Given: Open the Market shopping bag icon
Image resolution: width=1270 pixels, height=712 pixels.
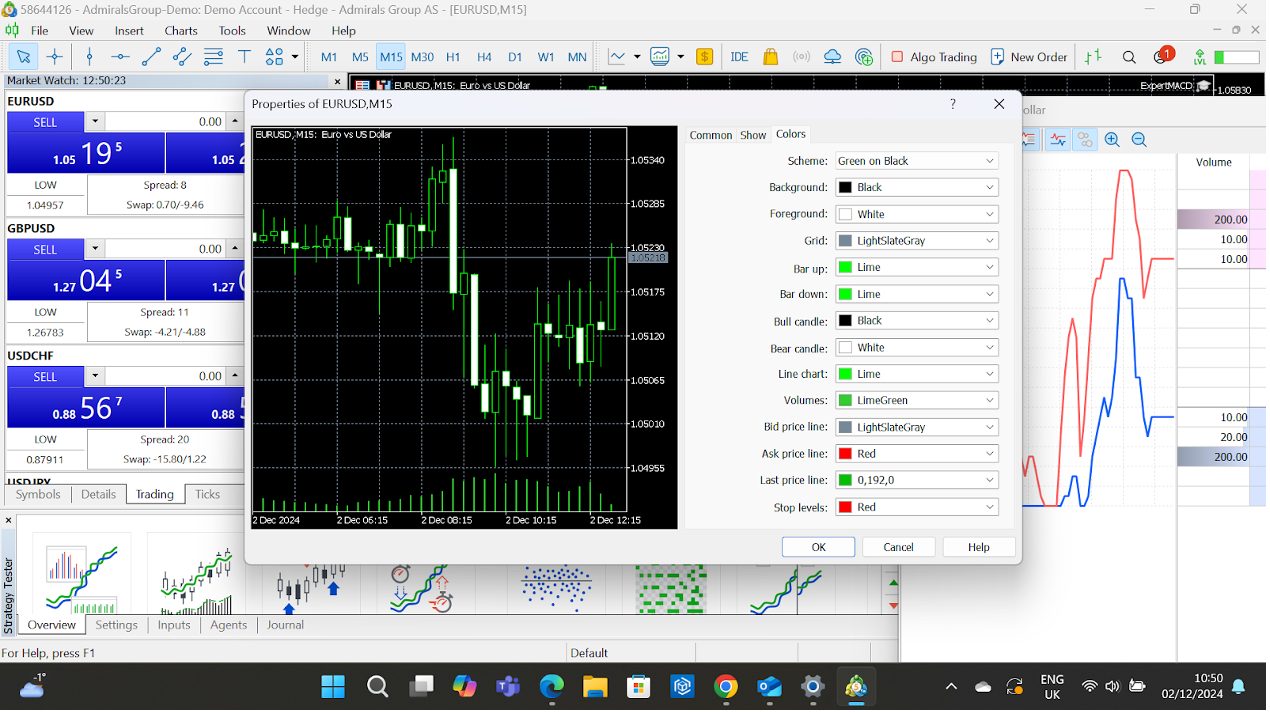Looking at the screenshot, I should coord(770,57).
